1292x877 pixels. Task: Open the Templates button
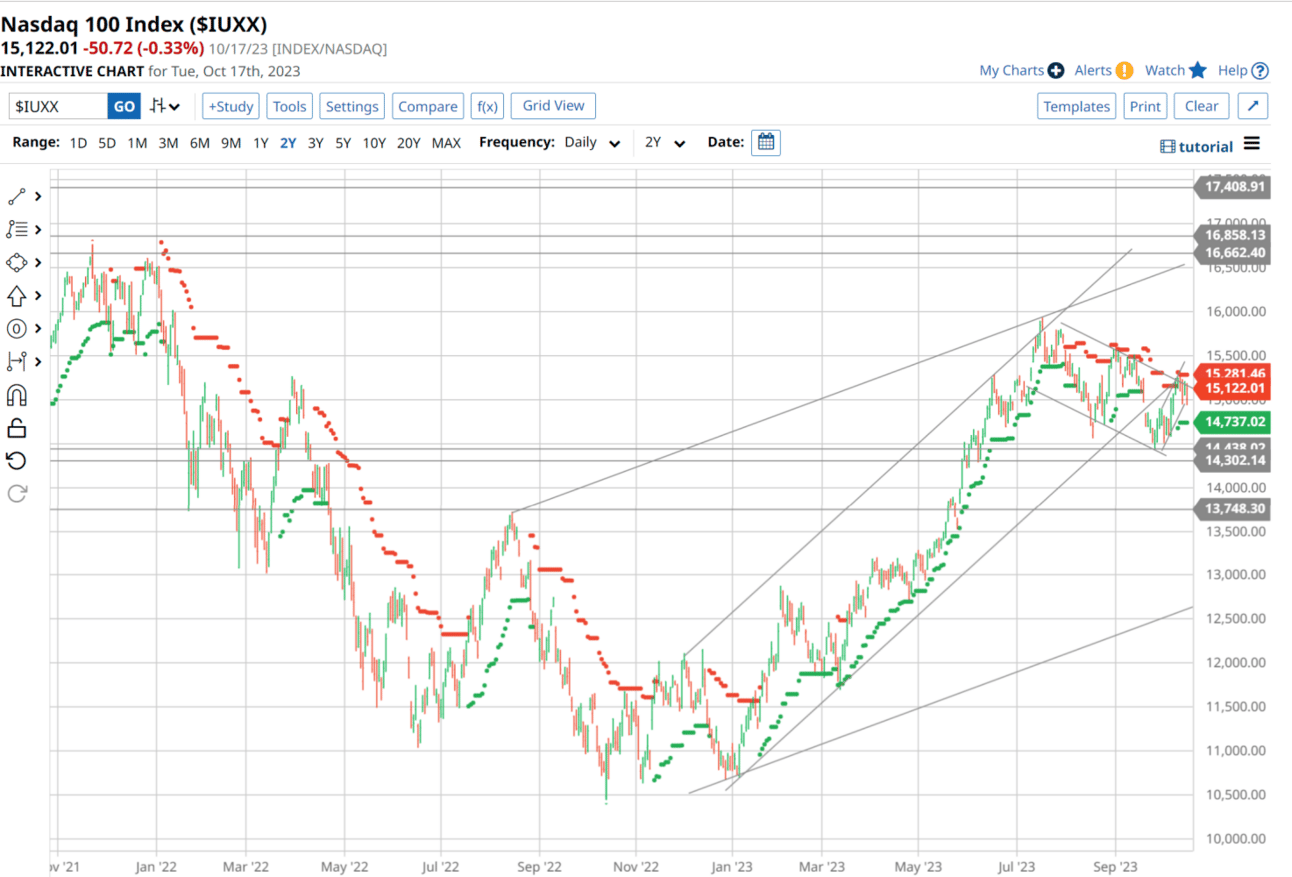tap(1076, 106)
